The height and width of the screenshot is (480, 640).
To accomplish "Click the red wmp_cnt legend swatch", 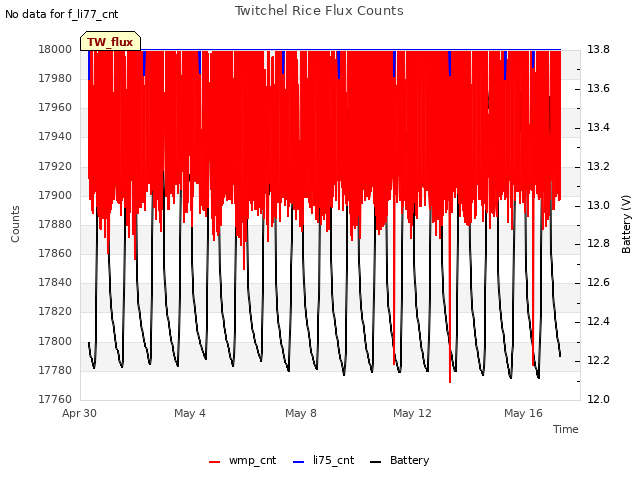I will [x=214, y=462].
